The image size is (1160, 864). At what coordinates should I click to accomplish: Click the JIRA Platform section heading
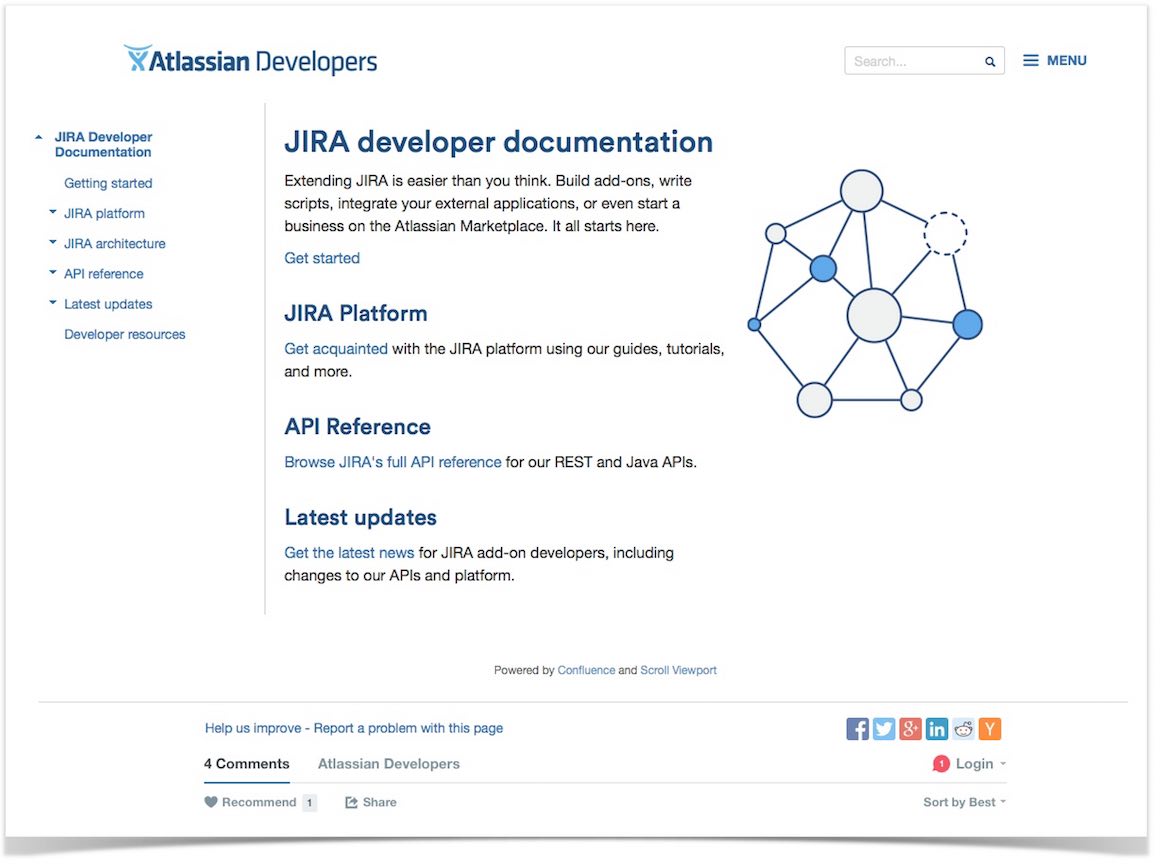pyautogui.click(x=356, y=313)
